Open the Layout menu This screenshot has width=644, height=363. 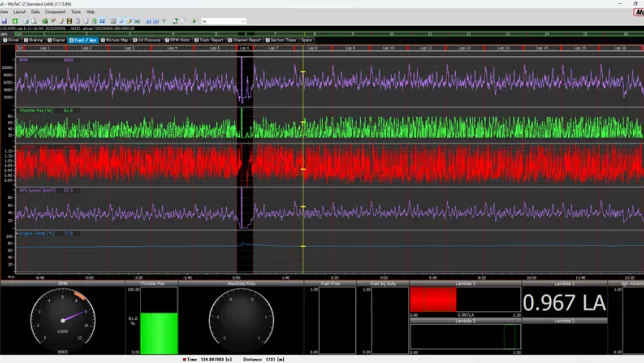pos(19,12)
